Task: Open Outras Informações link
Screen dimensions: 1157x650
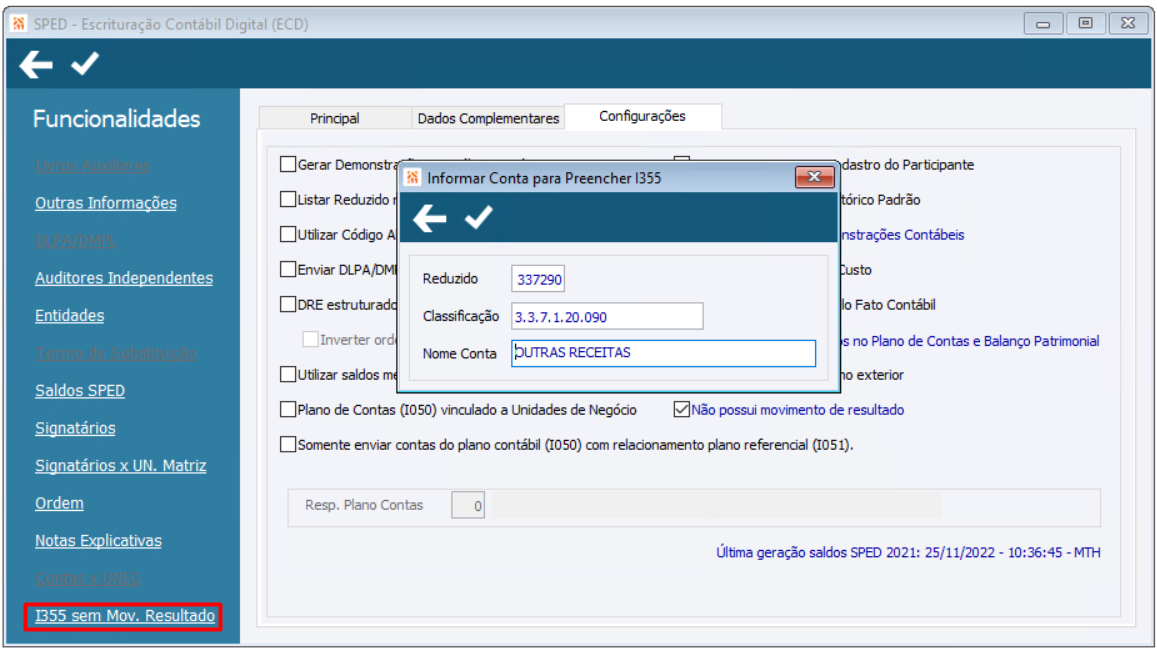Action: coord(106,203)
